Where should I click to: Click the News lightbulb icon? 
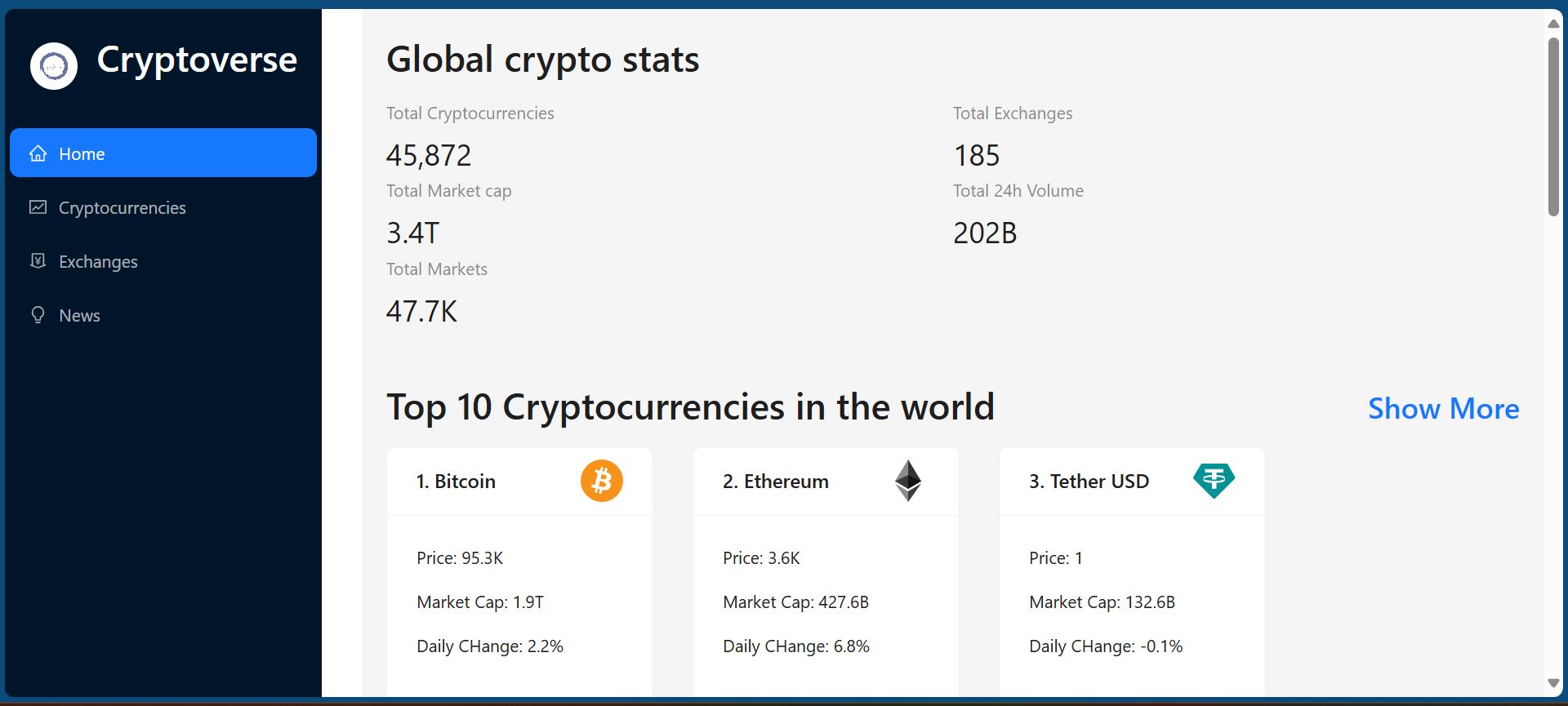[x=38, y=315]
